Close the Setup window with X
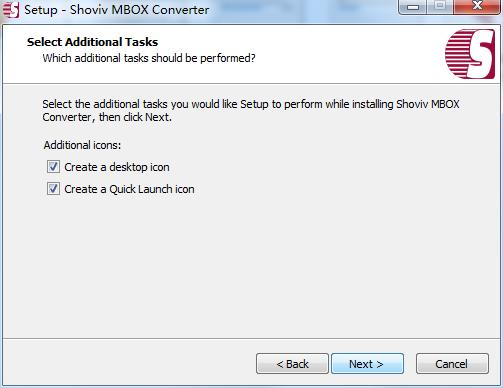 point(477,6)
